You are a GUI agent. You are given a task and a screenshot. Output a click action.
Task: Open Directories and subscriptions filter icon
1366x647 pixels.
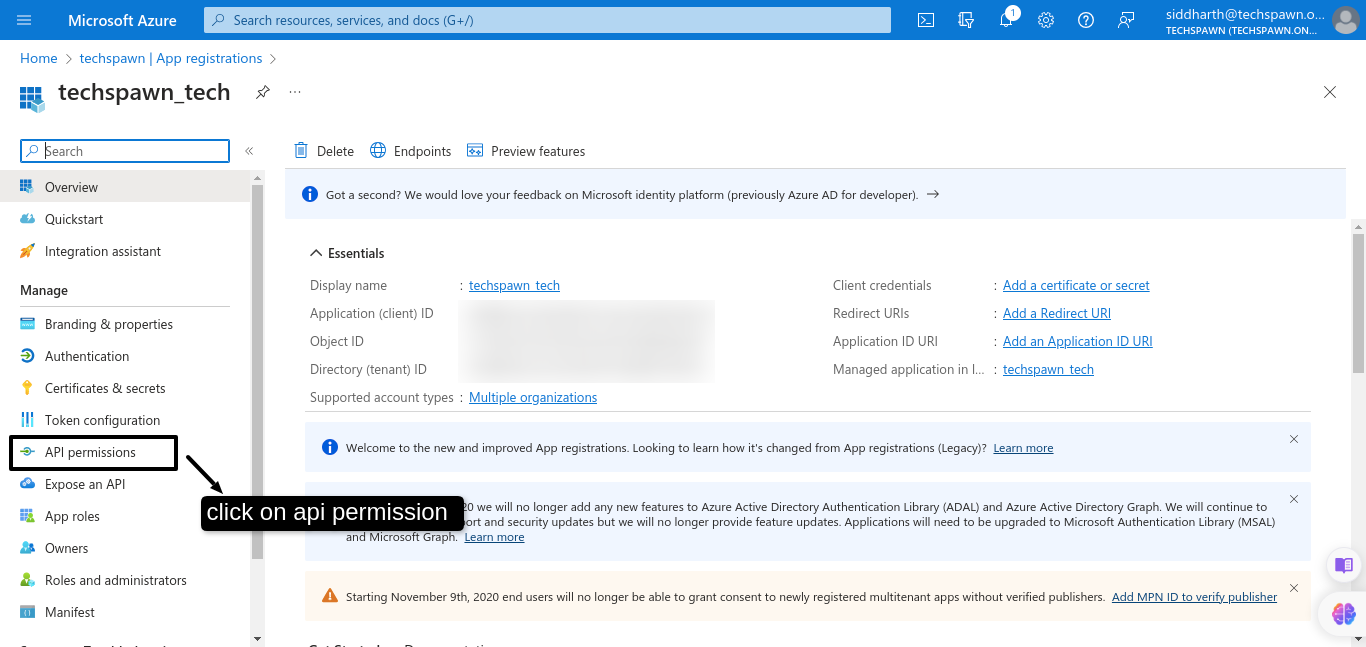pos(966,20)
